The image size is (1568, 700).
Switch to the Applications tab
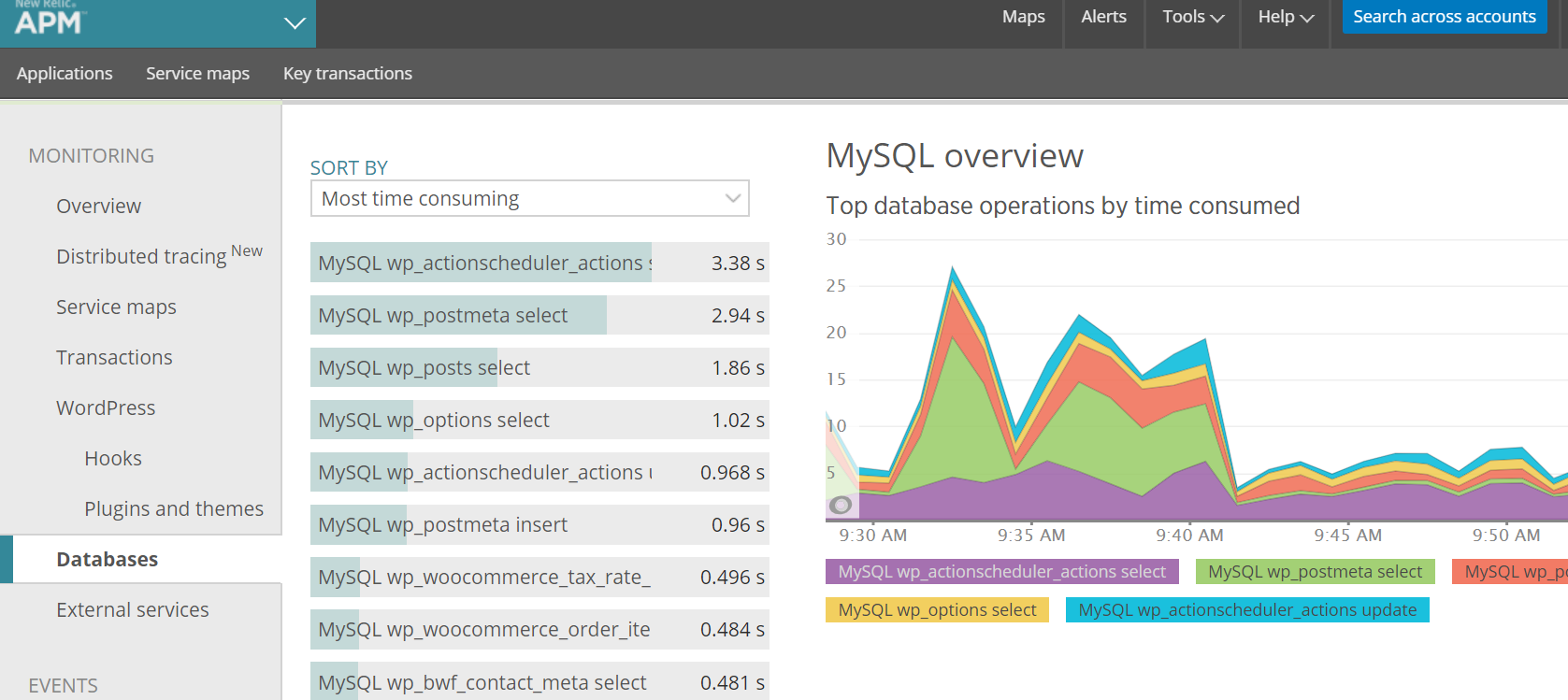pyautogui.click(x=65, y=74)
